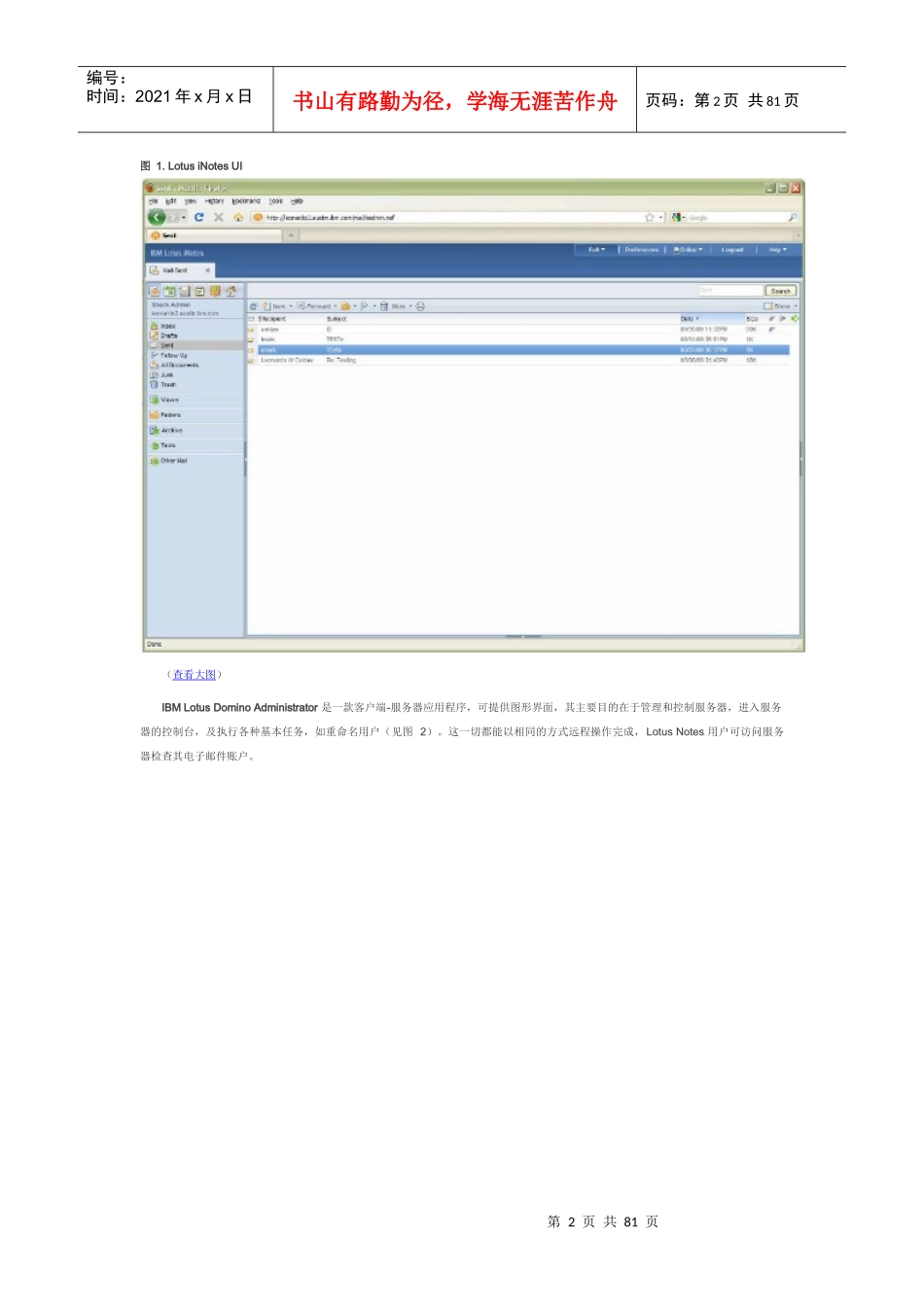Open the Full mode dropdown in iNotes header
This screenshot has width=924, height=1307.
click(596, 250)
